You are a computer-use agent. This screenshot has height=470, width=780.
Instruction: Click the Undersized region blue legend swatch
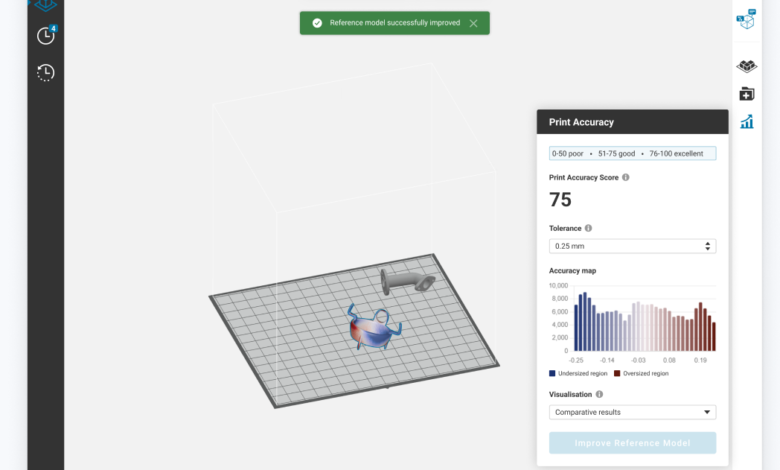click(x=553, y=373)
